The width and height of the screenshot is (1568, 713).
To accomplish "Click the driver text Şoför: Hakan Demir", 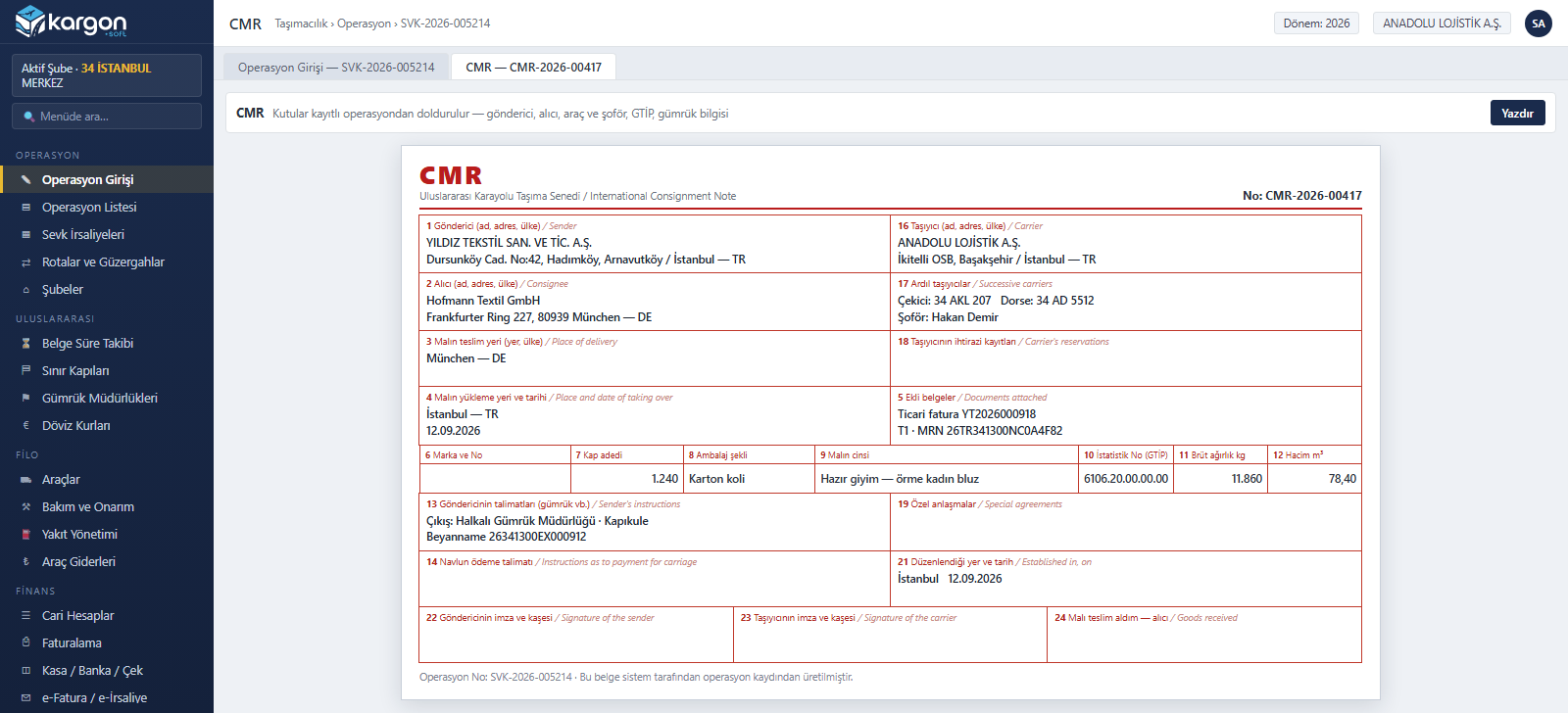I will pyautogui.click(x=948, y=317).
